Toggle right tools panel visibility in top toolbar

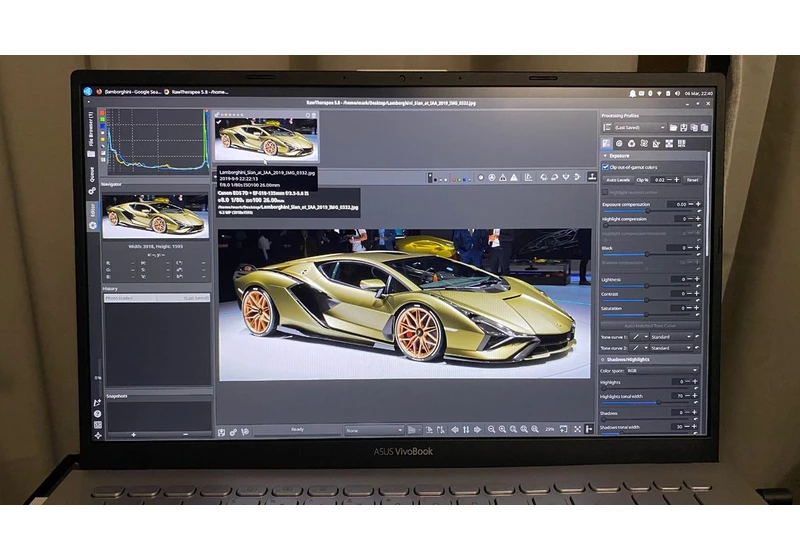592,177
